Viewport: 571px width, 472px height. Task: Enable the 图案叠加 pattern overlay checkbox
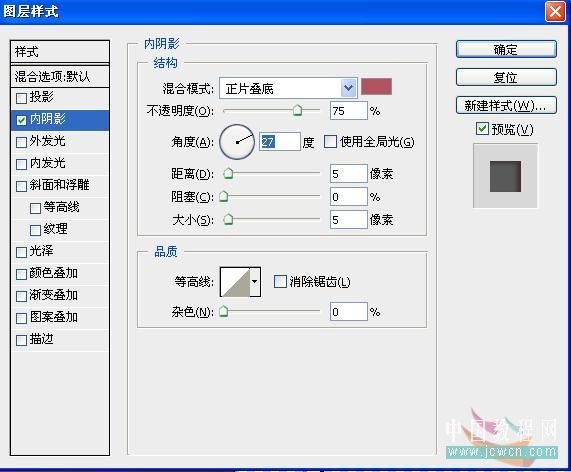tap(21, 318)
